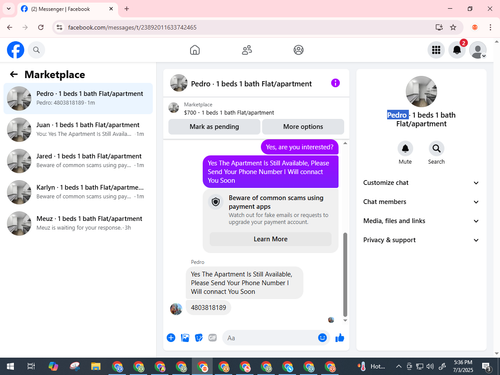Open the Groups icon in top navigation
Screen dimensions: 500x375
pyautogui.click(x=298, y=50)
